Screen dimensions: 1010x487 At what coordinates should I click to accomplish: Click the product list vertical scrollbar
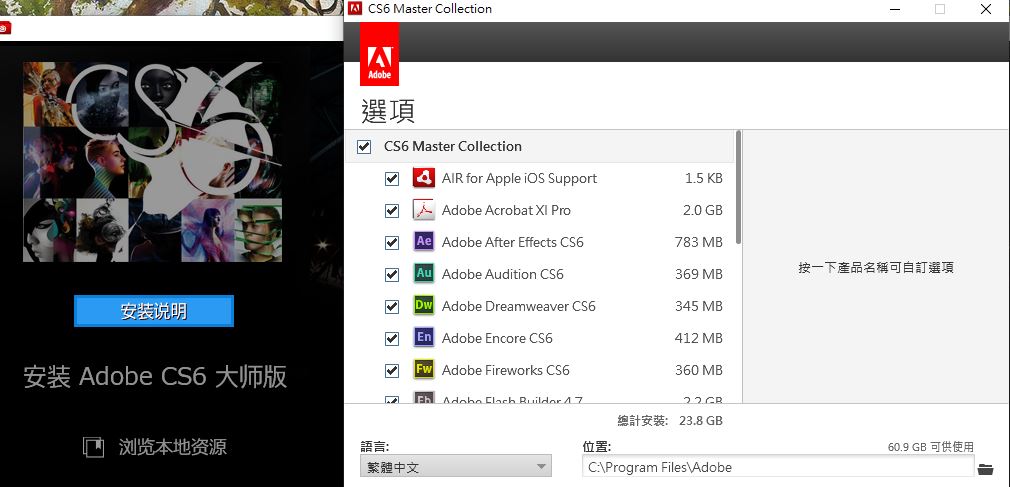pos(738,190)
